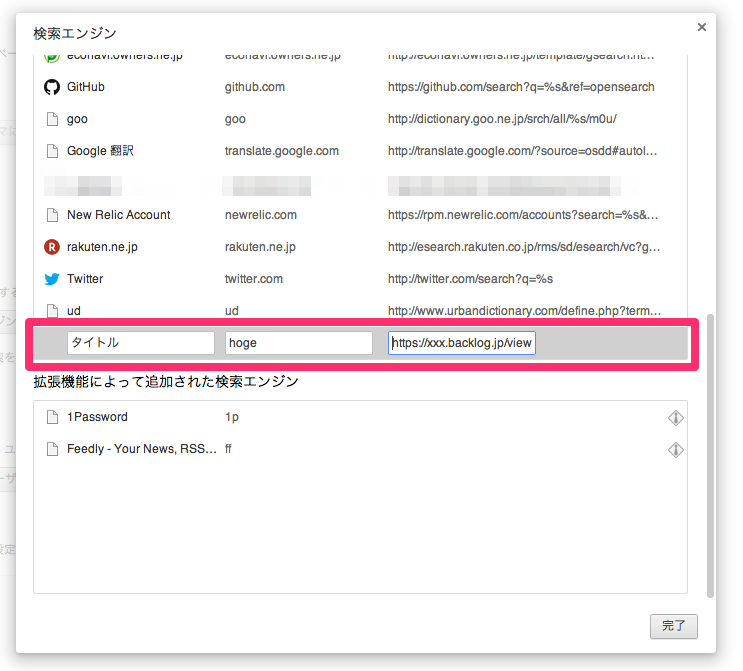The width and height of the screenshot is (743, 671).
Task: Select the 1Password extension engine name
Action: [97, 417]
